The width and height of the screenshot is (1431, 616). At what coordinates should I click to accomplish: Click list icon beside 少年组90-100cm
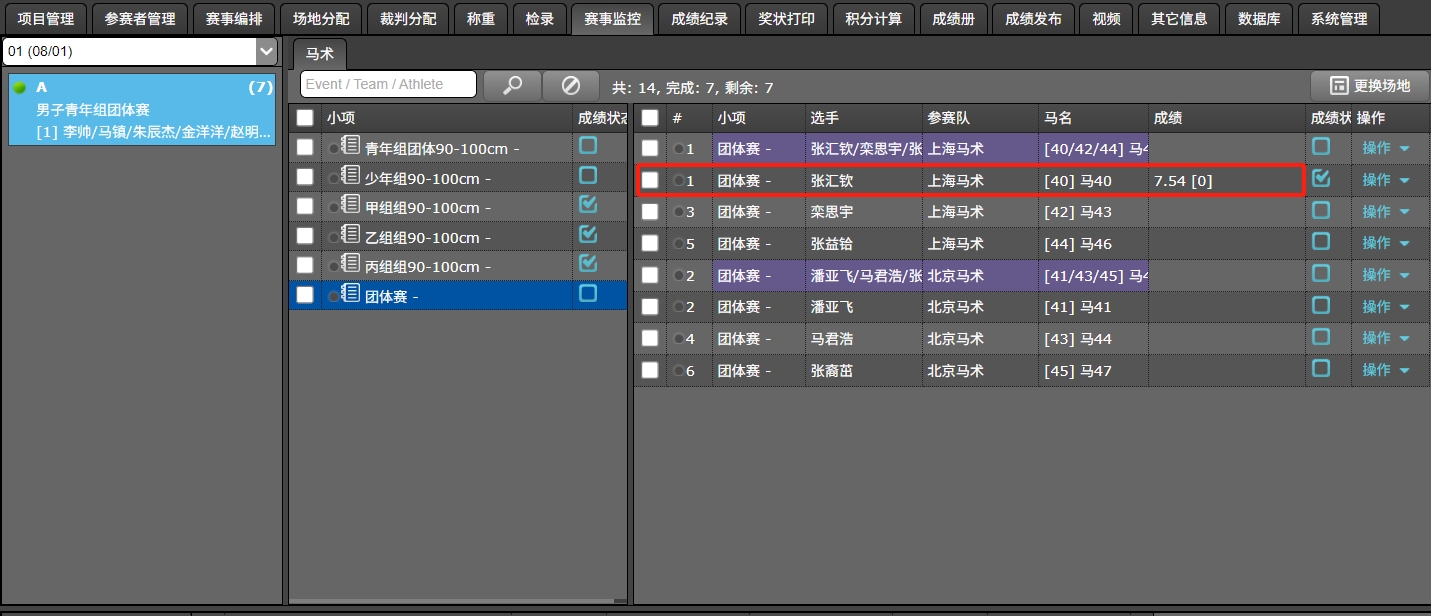click(351, 177)
